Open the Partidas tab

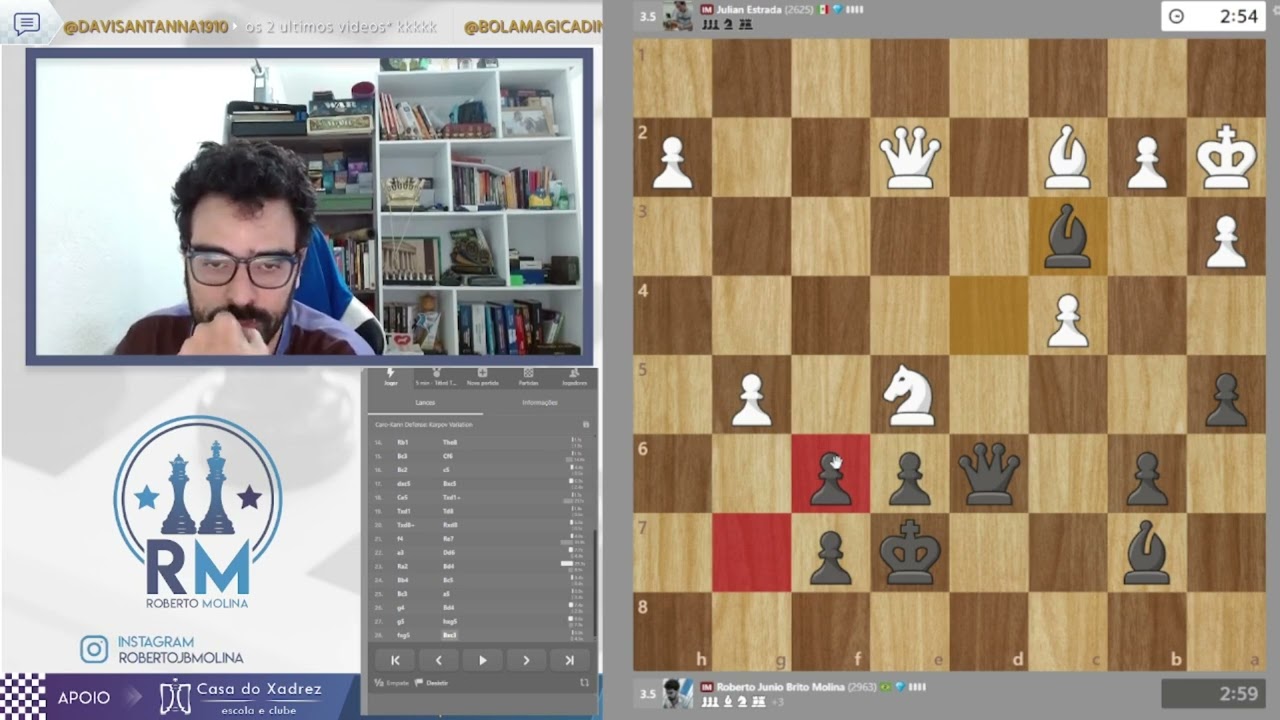click(528, 377)
